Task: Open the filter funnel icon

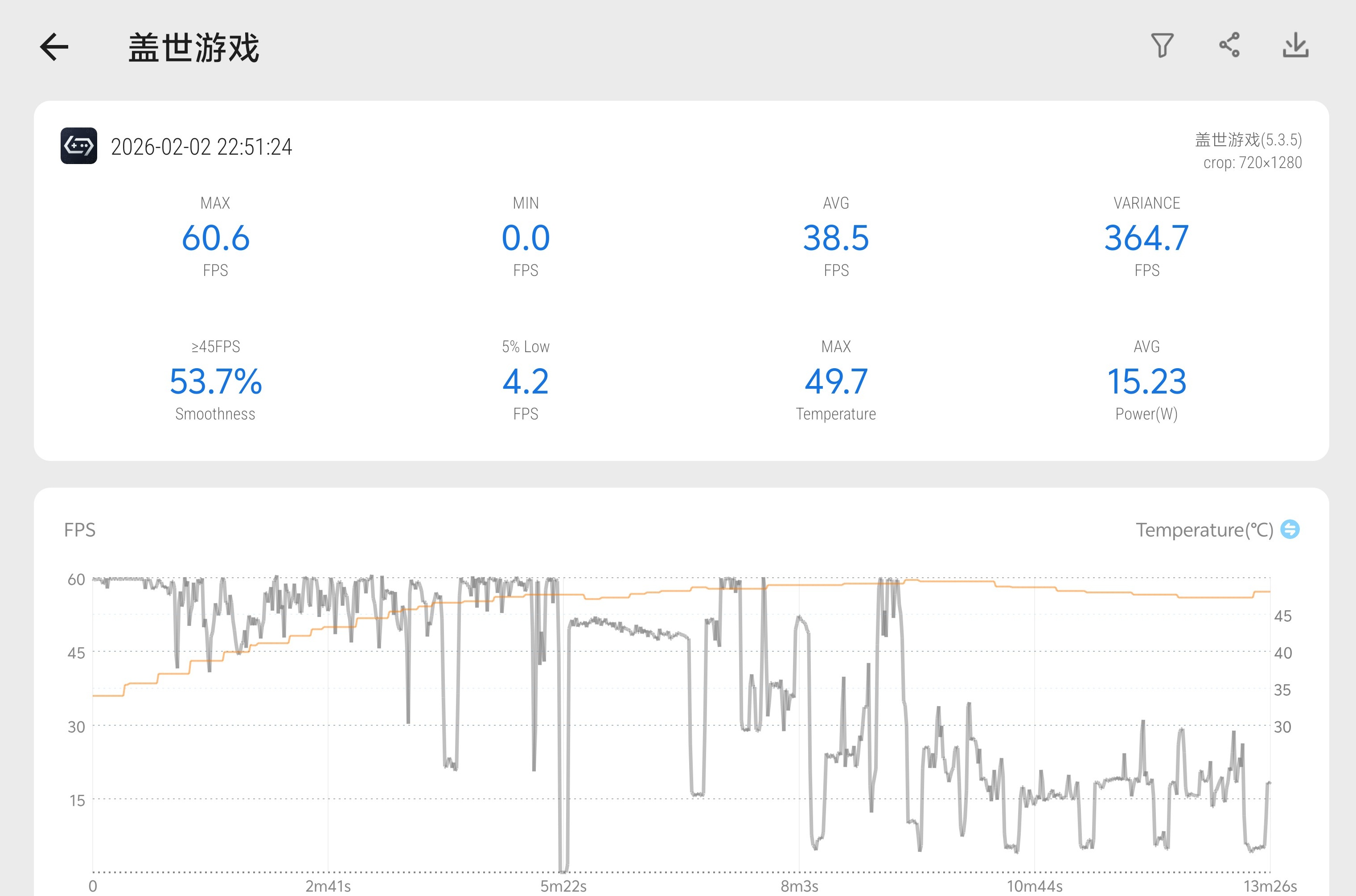Action: point(1162,46)
